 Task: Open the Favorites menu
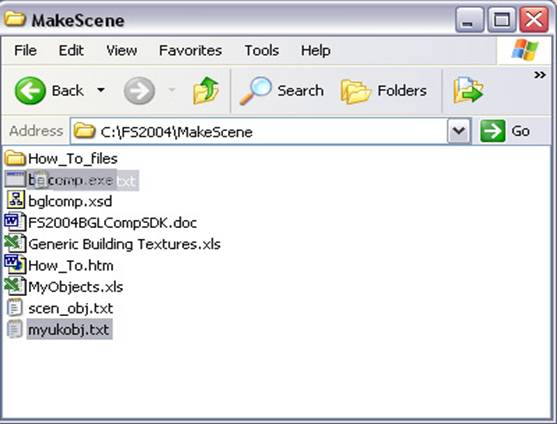190,50
